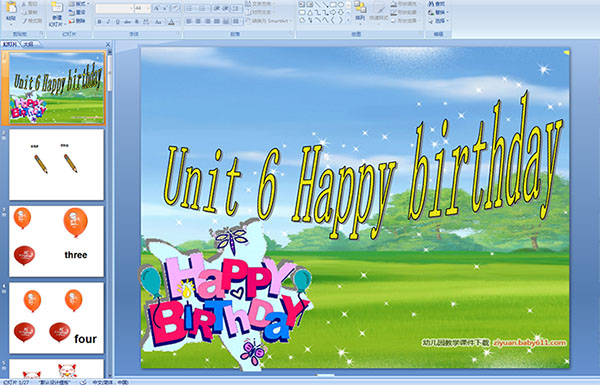Select the Format Painter brush
Viewport: 600px width, 385px height.
click(x=24, y=21)
